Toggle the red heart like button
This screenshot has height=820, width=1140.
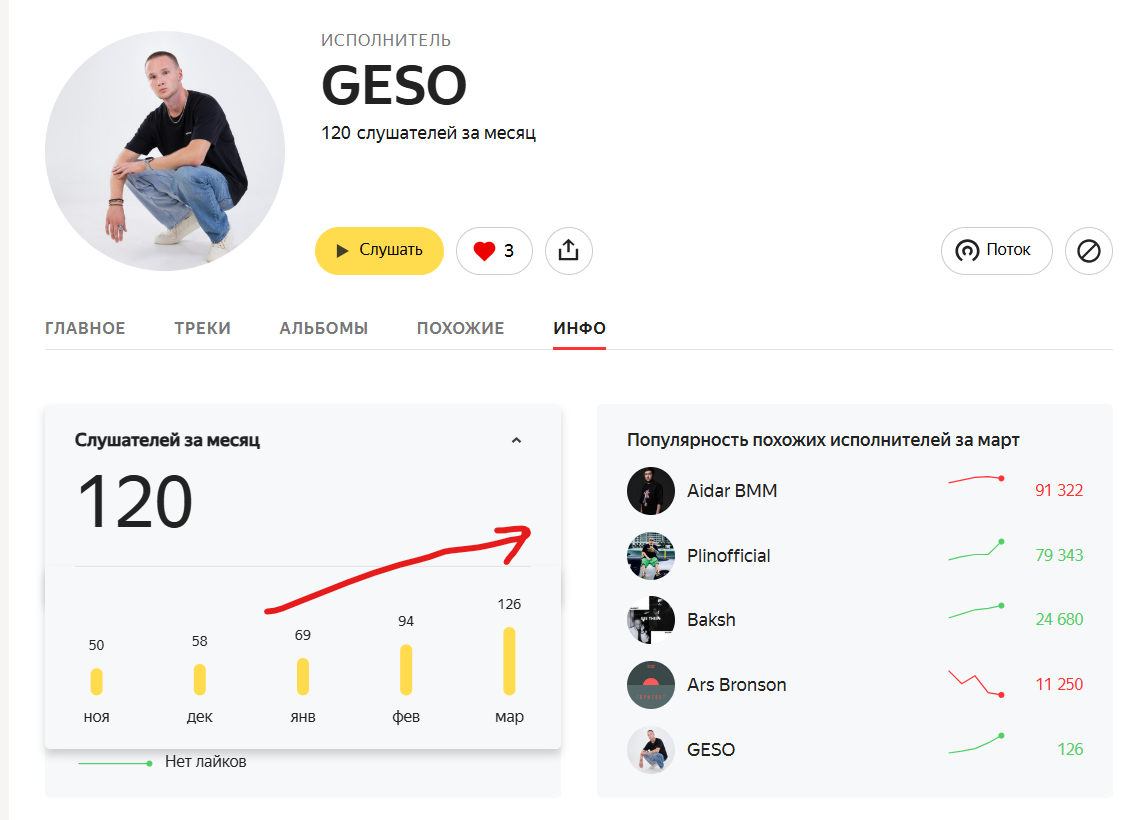[494, 251]
